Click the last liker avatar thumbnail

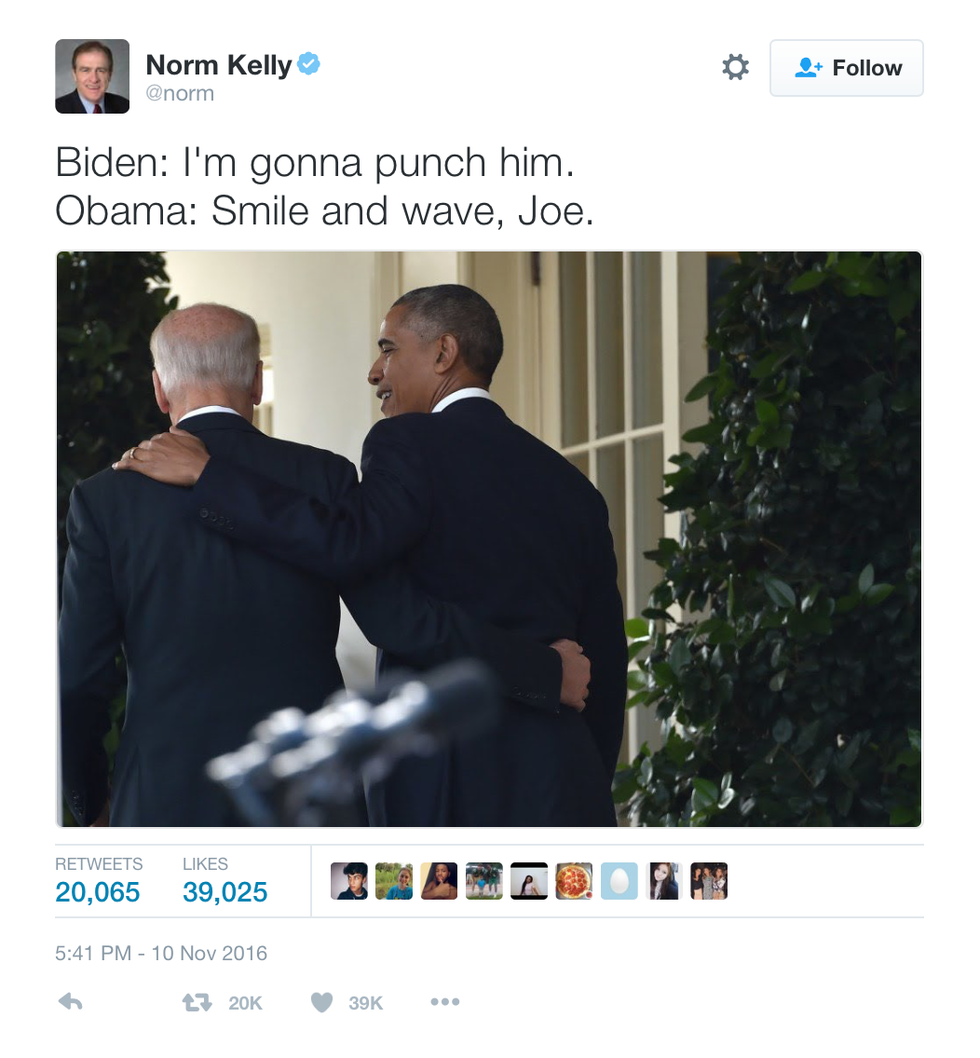709,881
